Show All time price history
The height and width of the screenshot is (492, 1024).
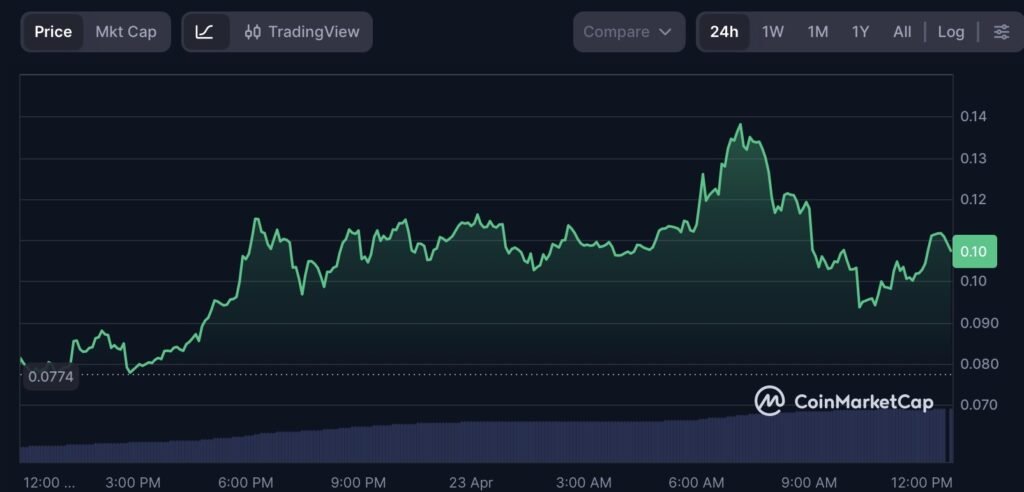(902, 32)
